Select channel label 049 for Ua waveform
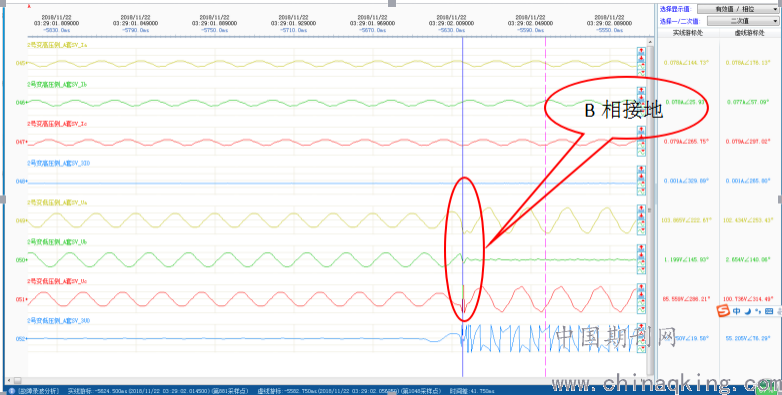782x395 pixels. point(21,220)
